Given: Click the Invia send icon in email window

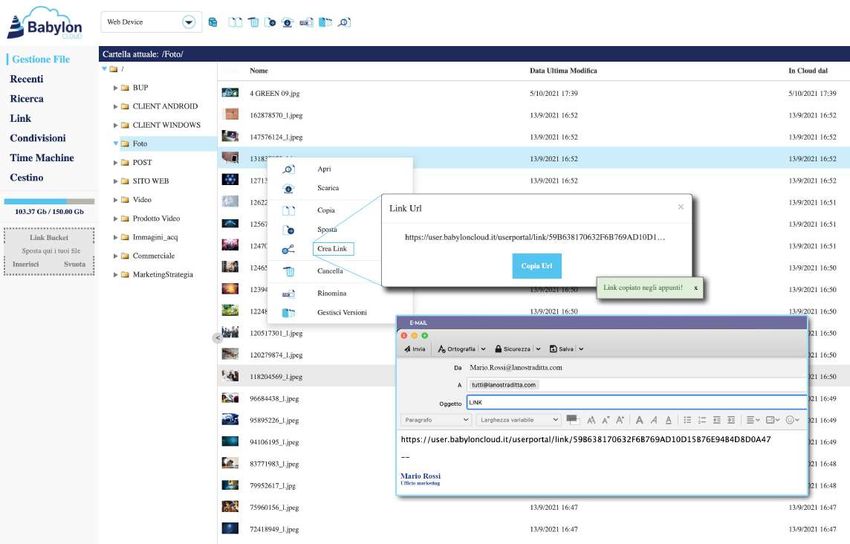Looking at the screenshot, I should point(414,349).
